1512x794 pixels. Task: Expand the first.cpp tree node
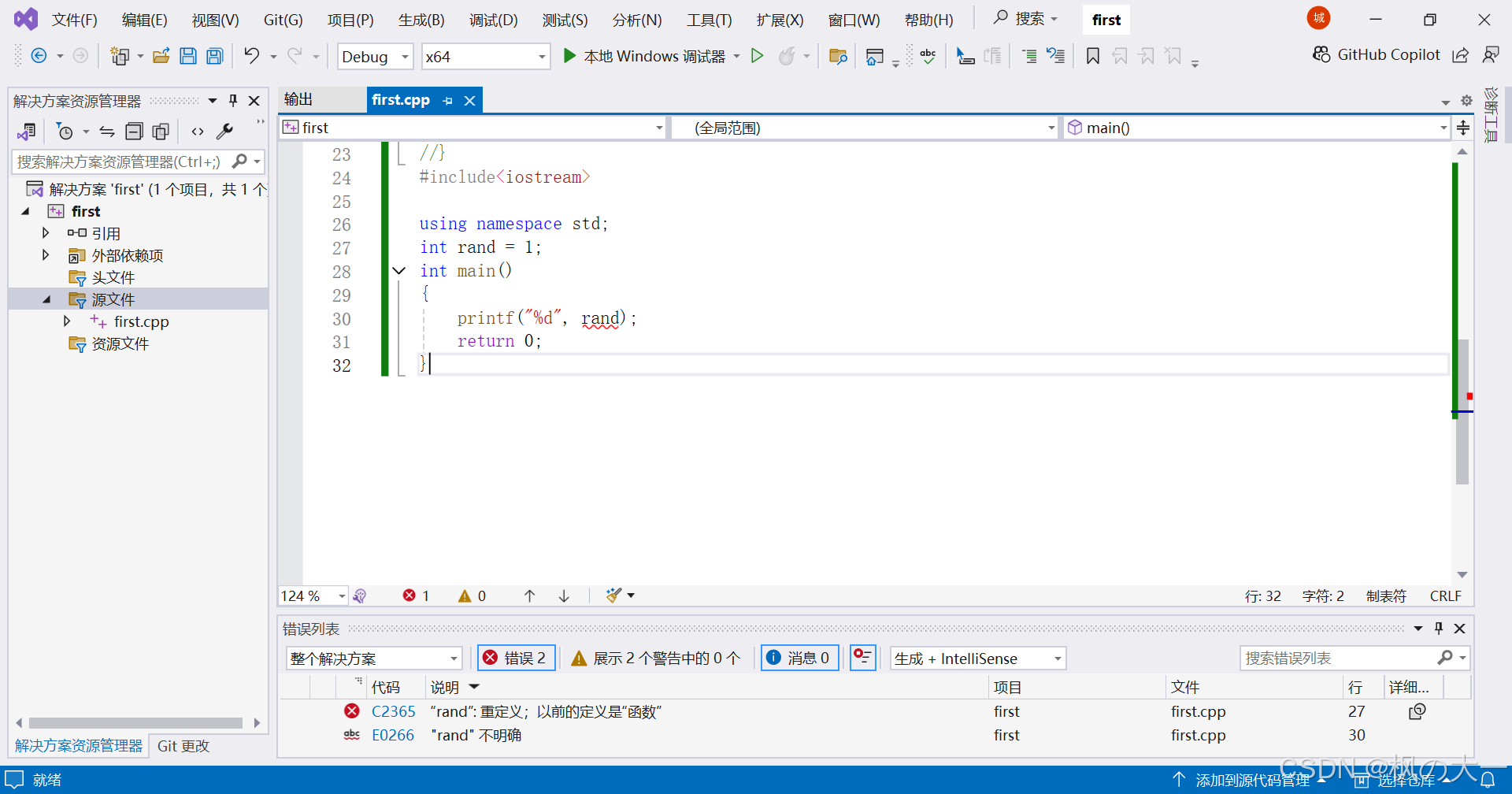coord(67,321)
